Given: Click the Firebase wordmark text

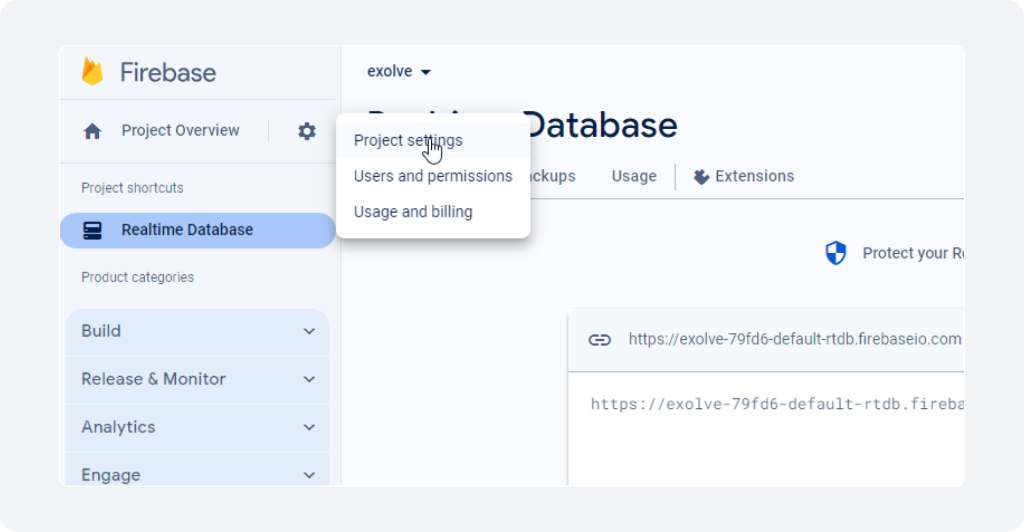Looking at the screenshot, I should click(x=168, y=72).
